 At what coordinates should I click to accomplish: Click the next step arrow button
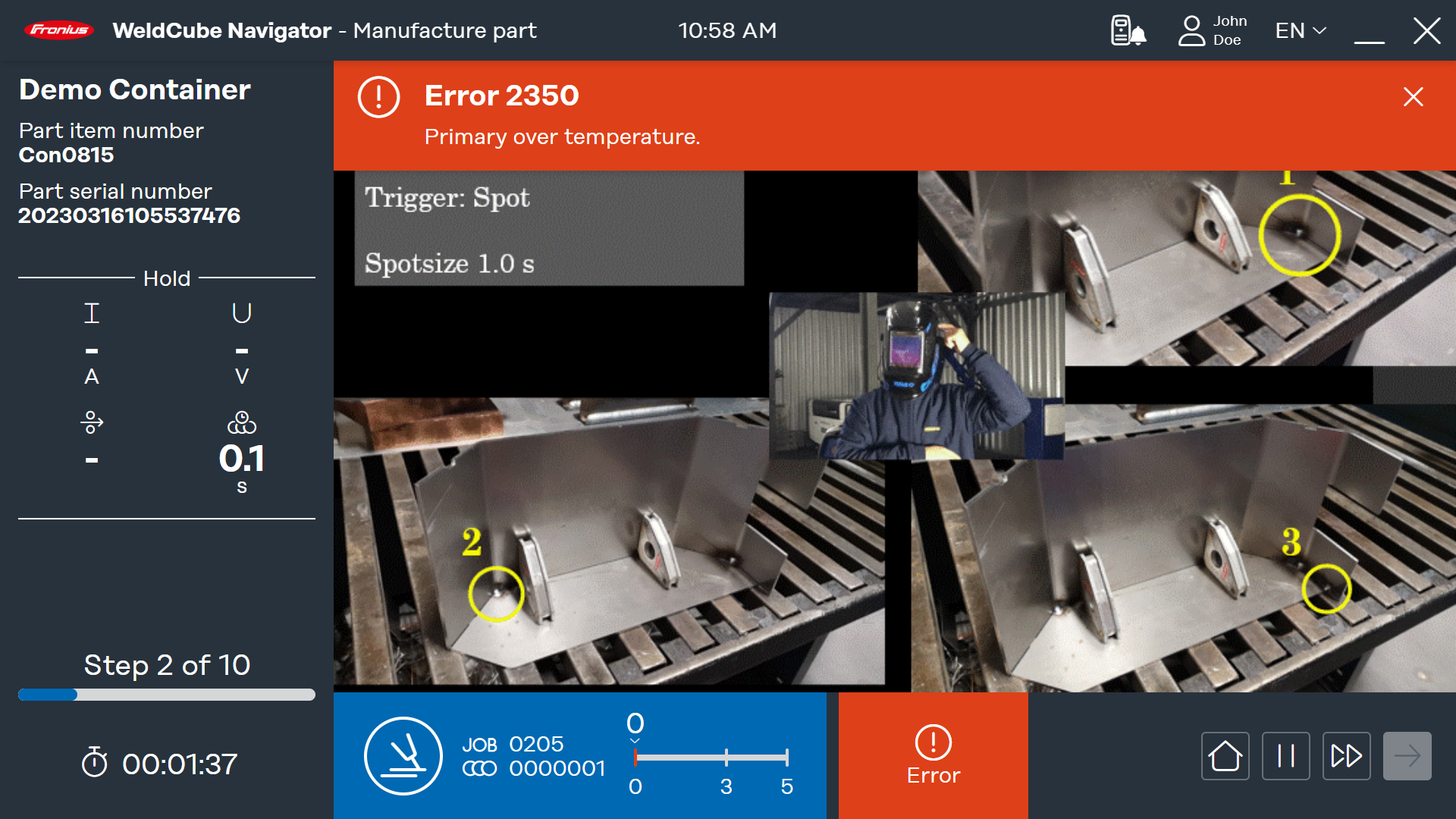point(1407,756)
